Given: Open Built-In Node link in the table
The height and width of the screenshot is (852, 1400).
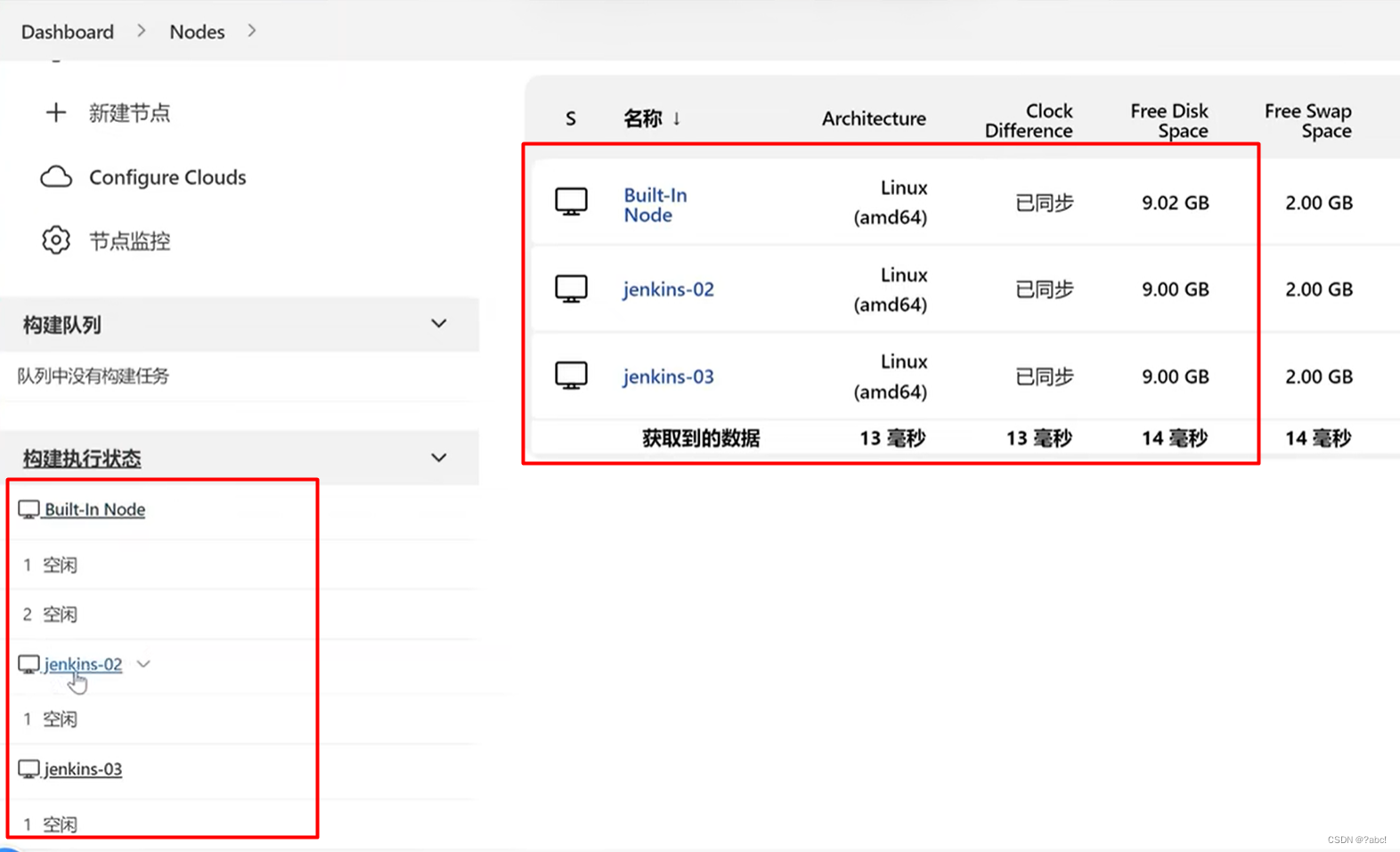Looking at the screenshot, I should point(655,205).
